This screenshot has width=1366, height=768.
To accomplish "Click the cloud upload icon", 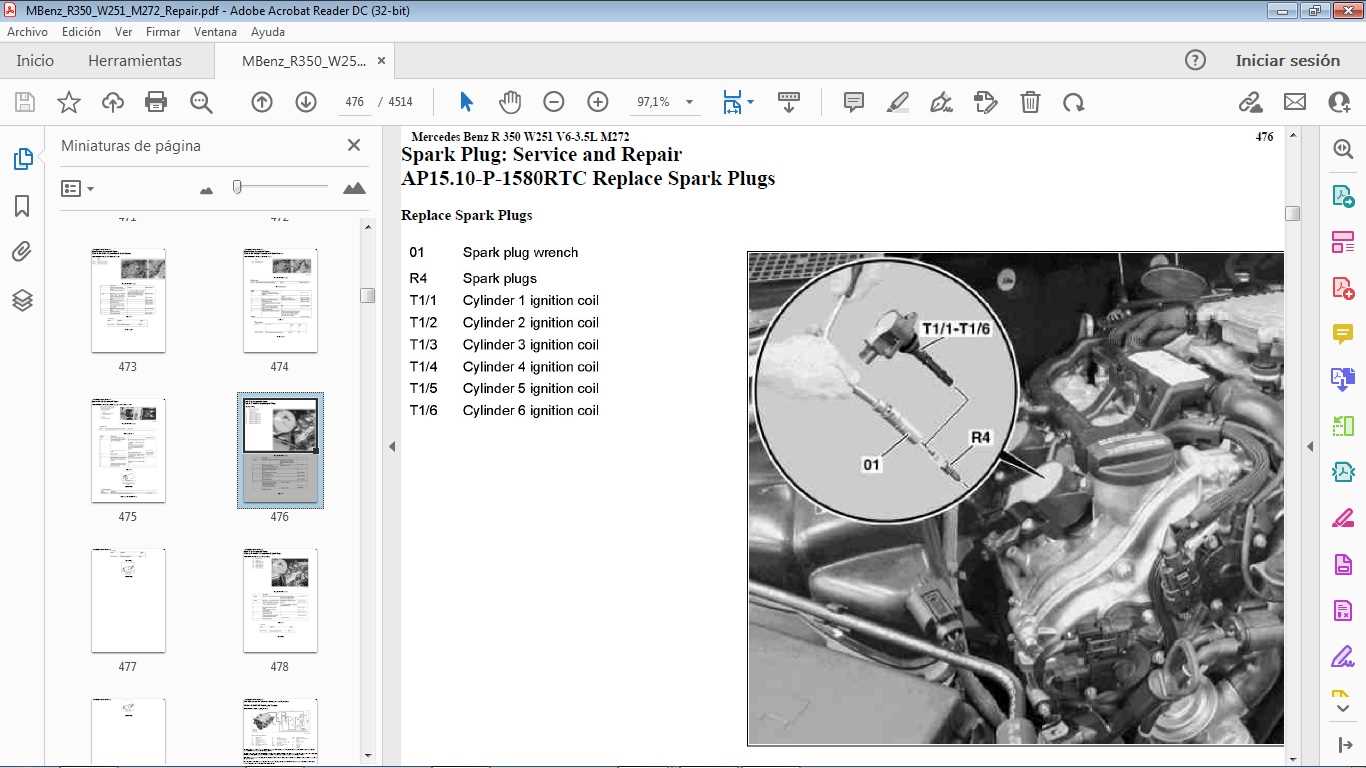I will [113, 102].
